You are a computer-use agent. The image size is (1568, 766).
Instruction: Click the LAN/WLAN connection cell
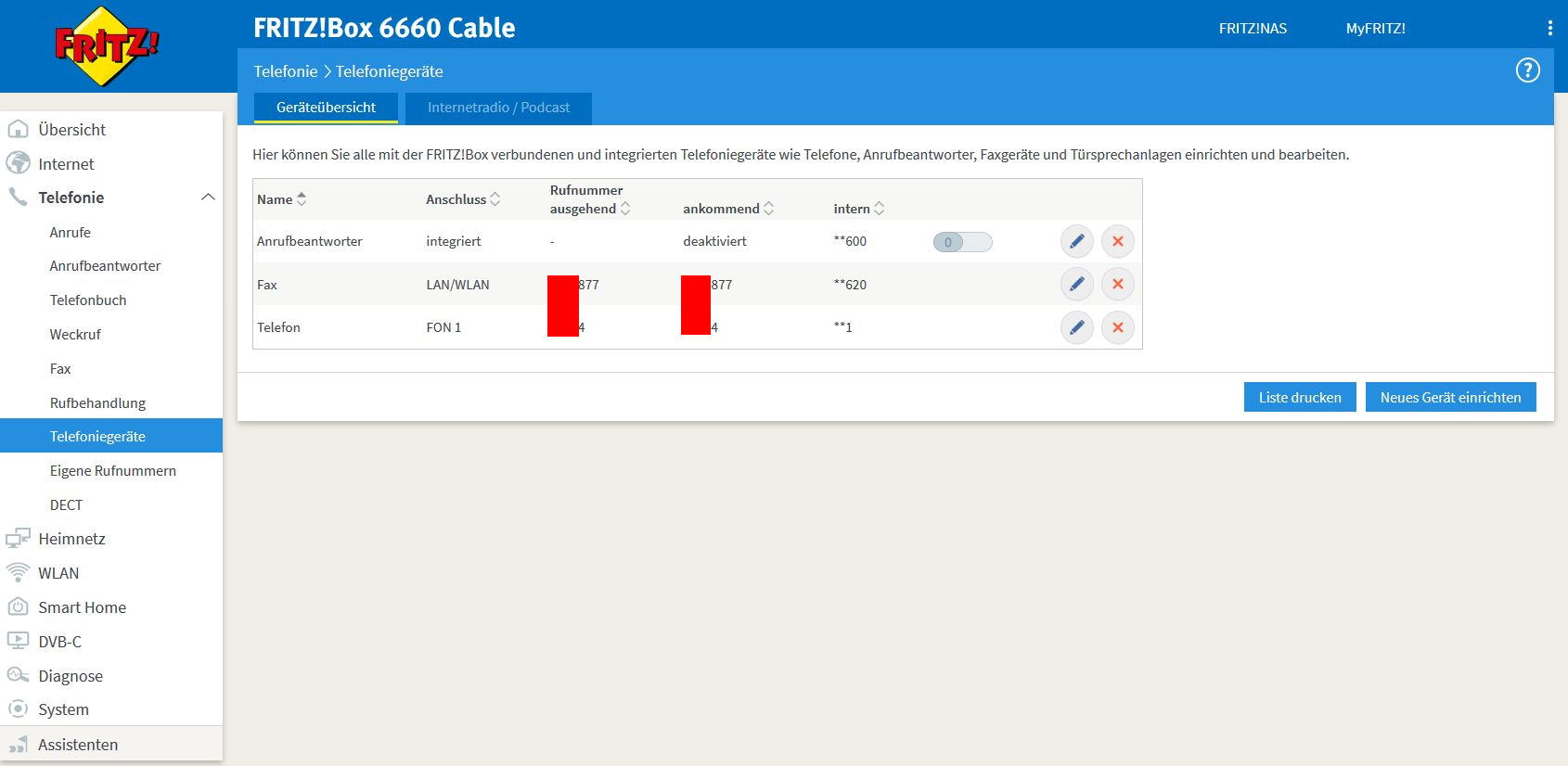tap(457, 284)
